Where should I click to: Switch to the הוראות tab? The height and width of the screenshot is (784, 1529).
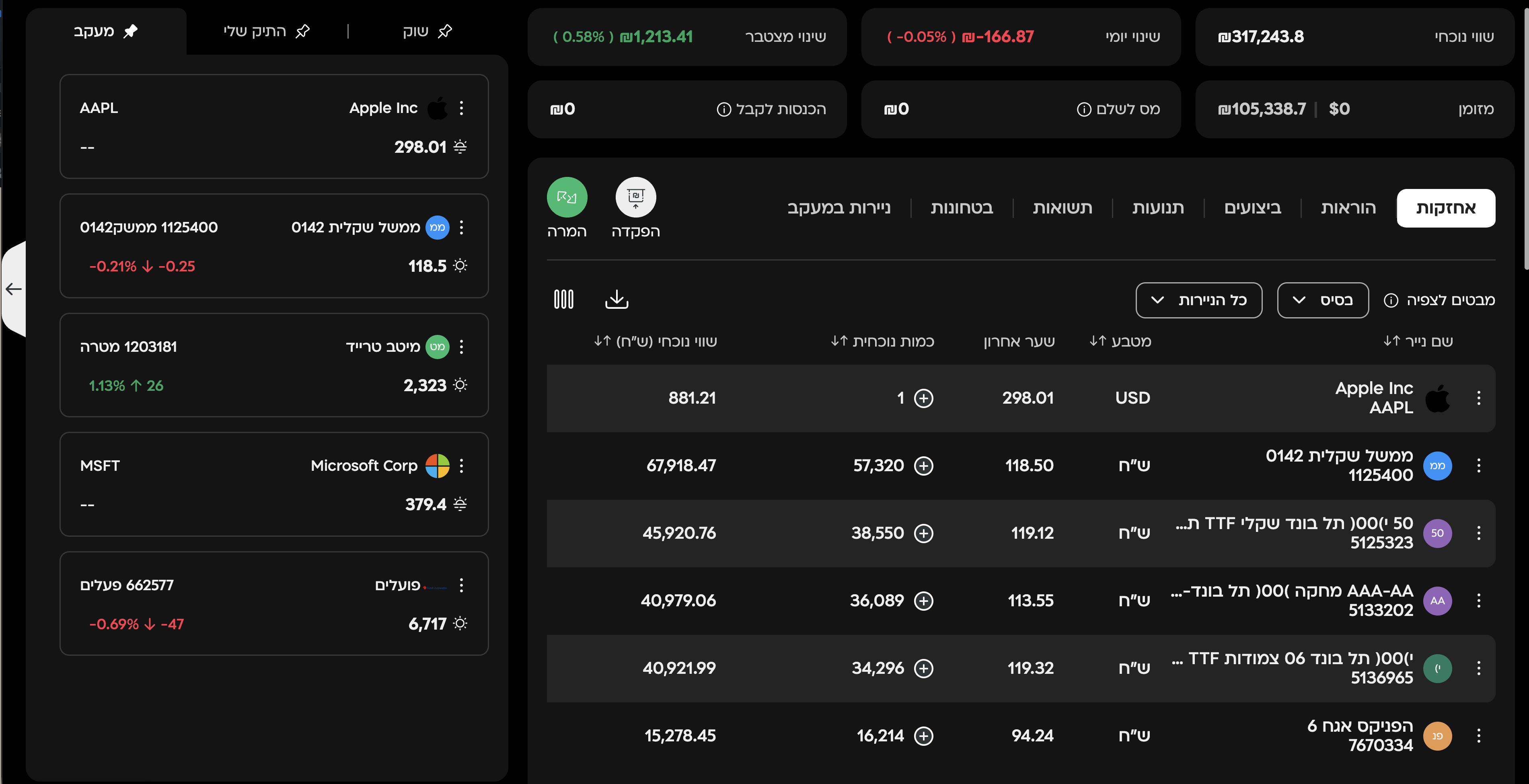click(x=1348, y=208)
